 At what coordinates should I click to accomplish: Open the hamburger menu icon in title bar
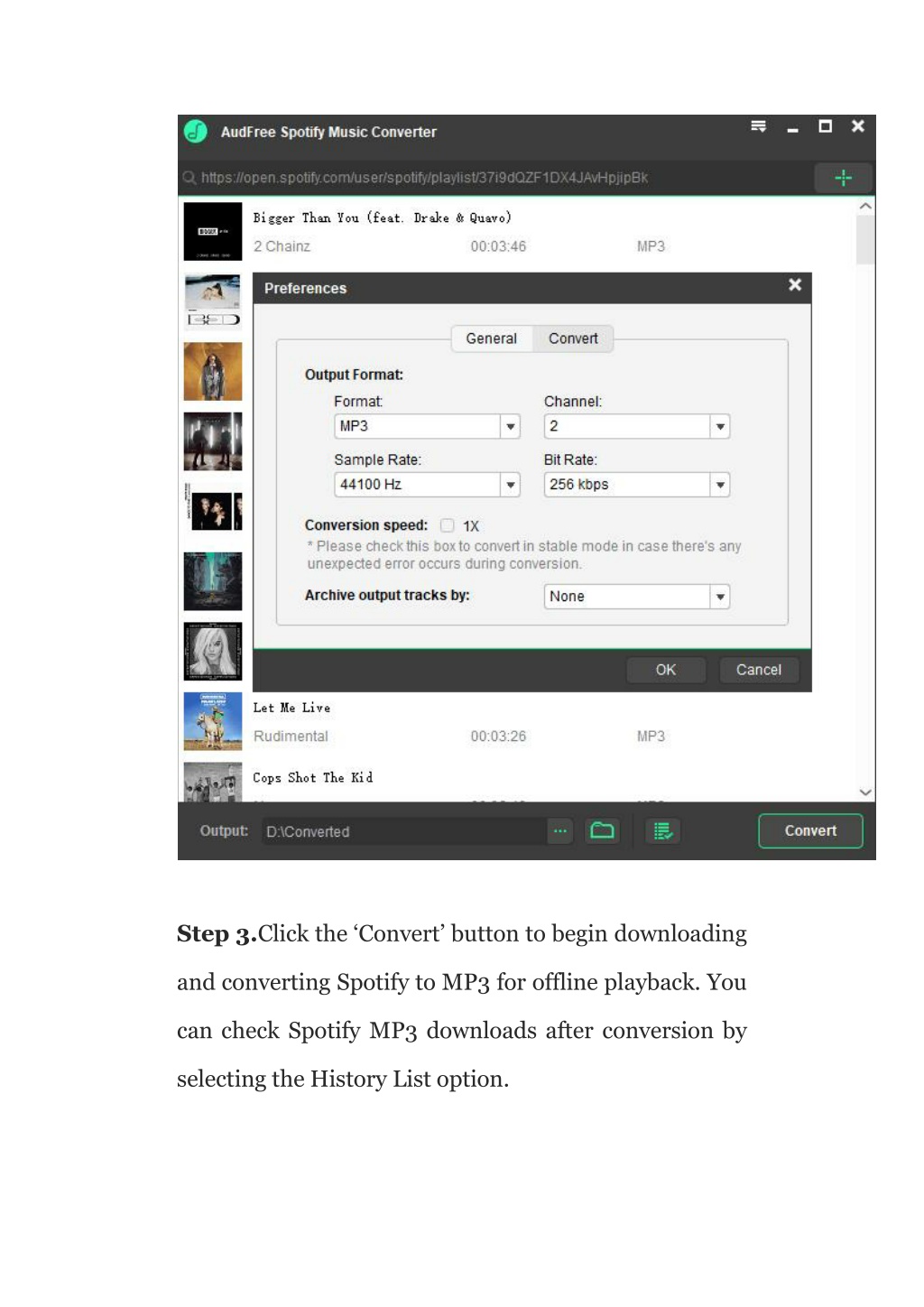click(759, 126)
